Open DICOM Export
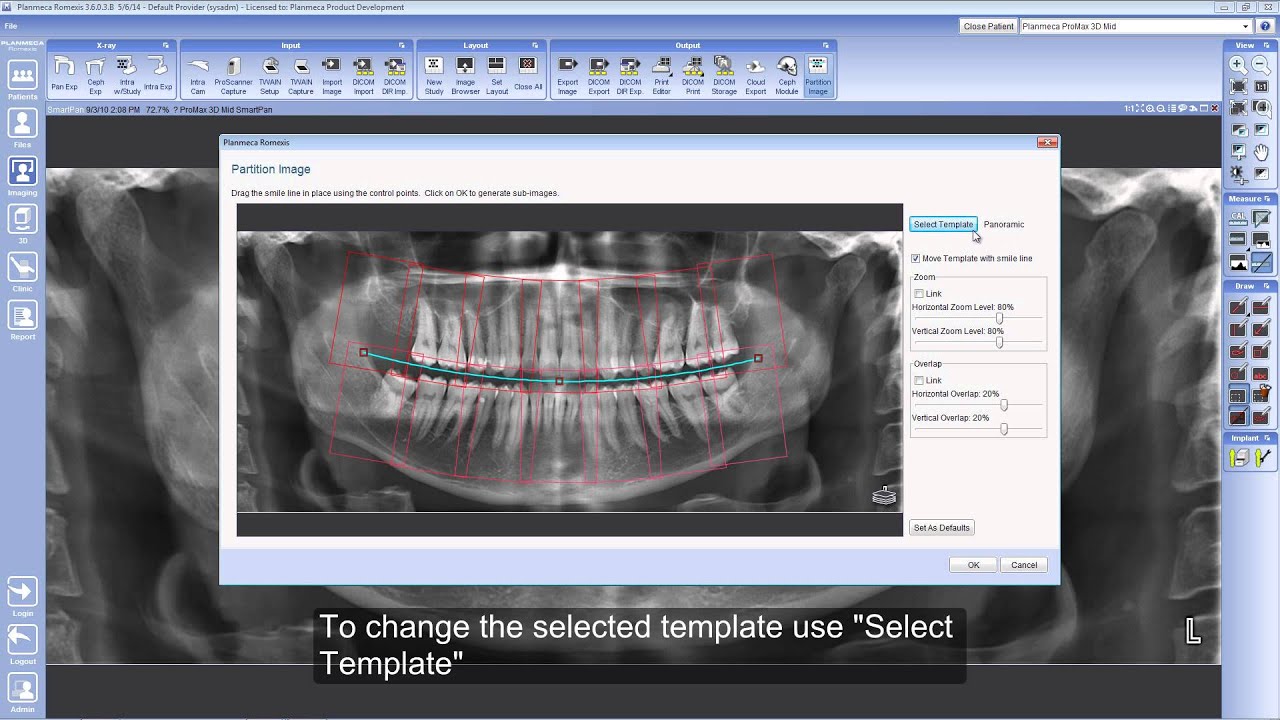 [x=599, y=75]
